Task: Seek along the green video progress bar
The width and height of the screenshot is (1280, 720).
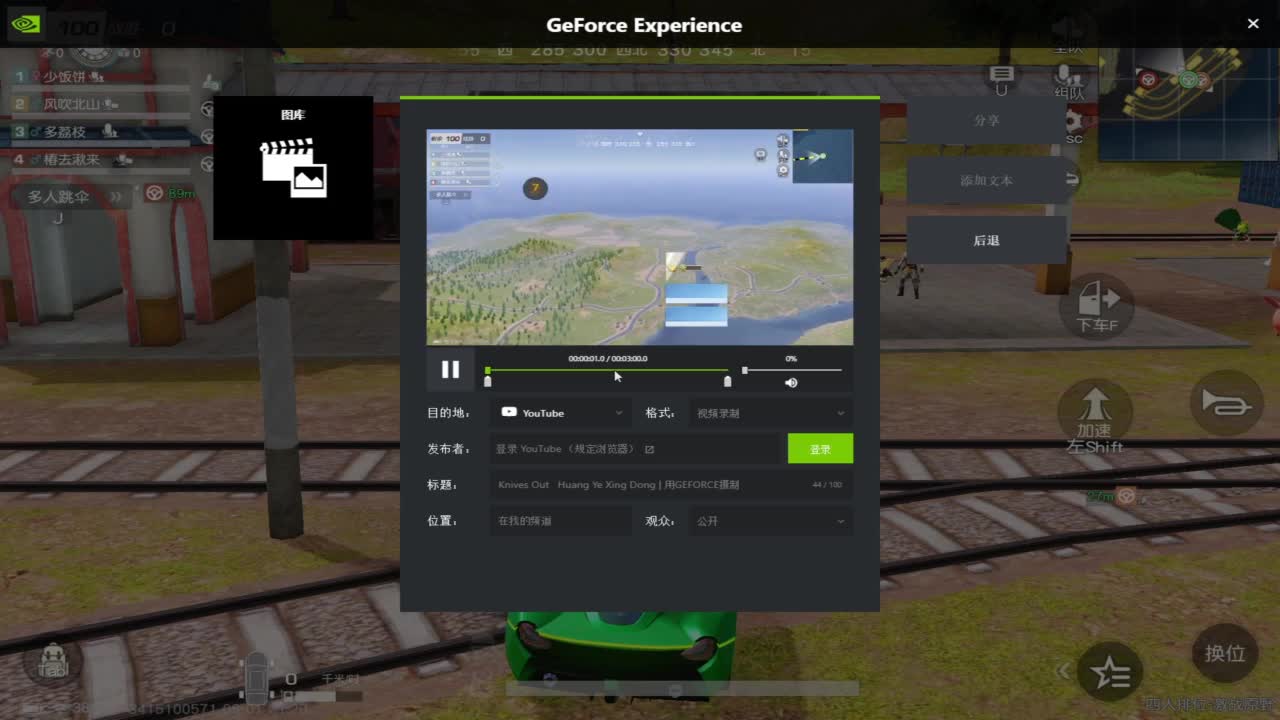Action: (607, 370)
